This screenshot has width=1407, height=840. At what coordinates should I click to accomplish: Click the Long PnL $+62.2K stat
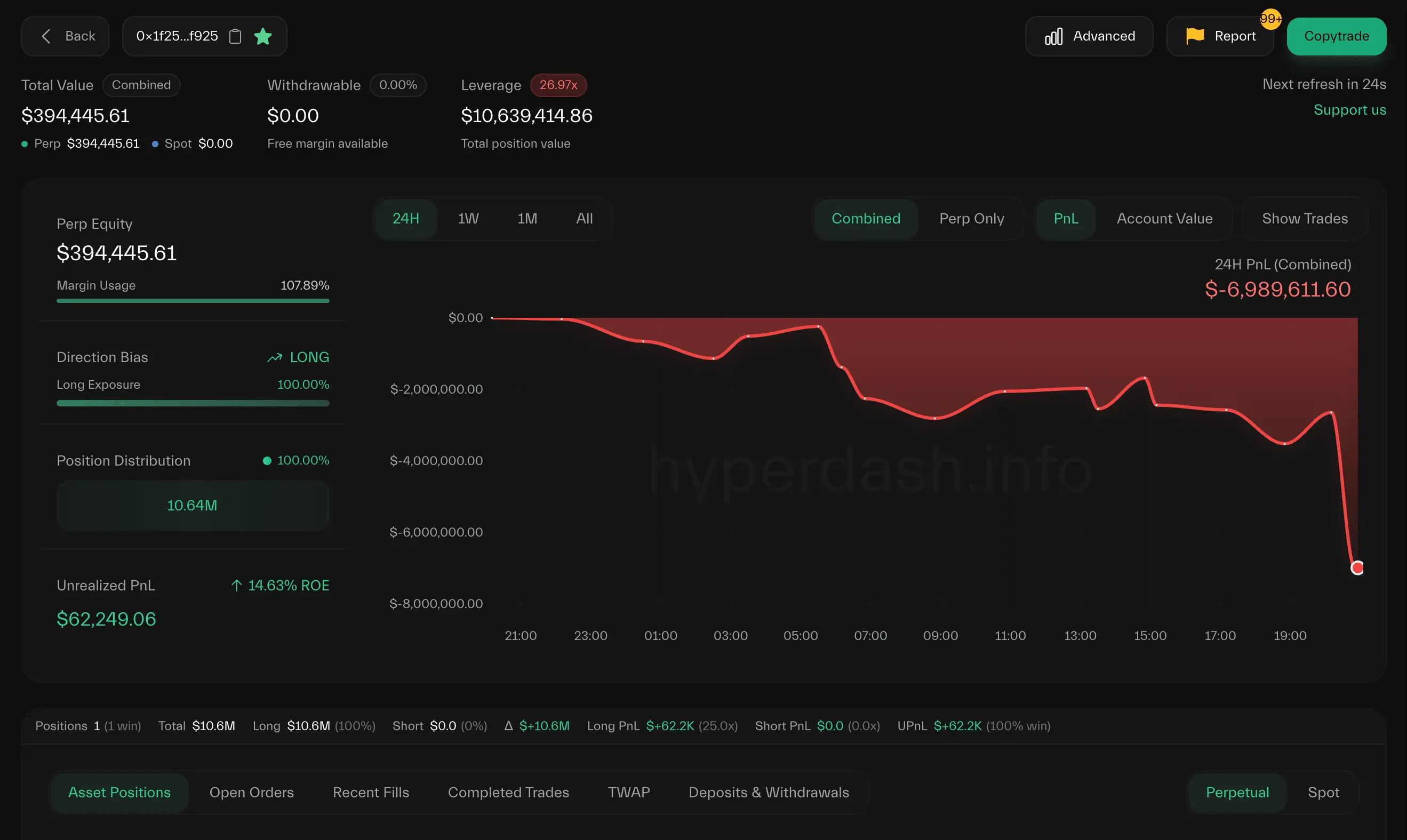coord(662,726)
